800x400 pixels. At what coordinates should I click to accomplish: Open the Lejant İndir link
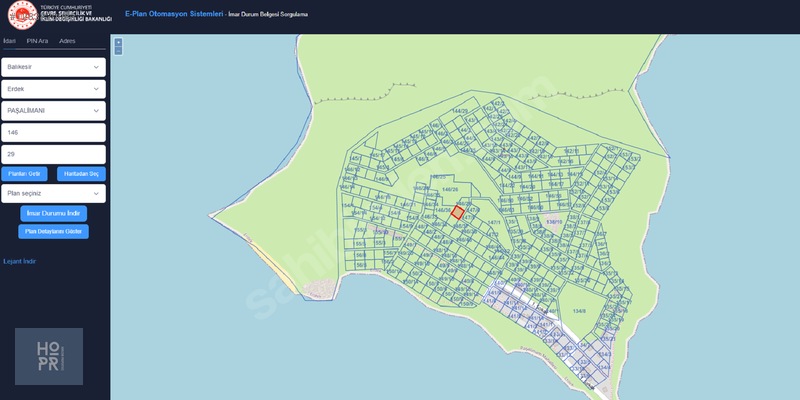click(x=20, y=261)
